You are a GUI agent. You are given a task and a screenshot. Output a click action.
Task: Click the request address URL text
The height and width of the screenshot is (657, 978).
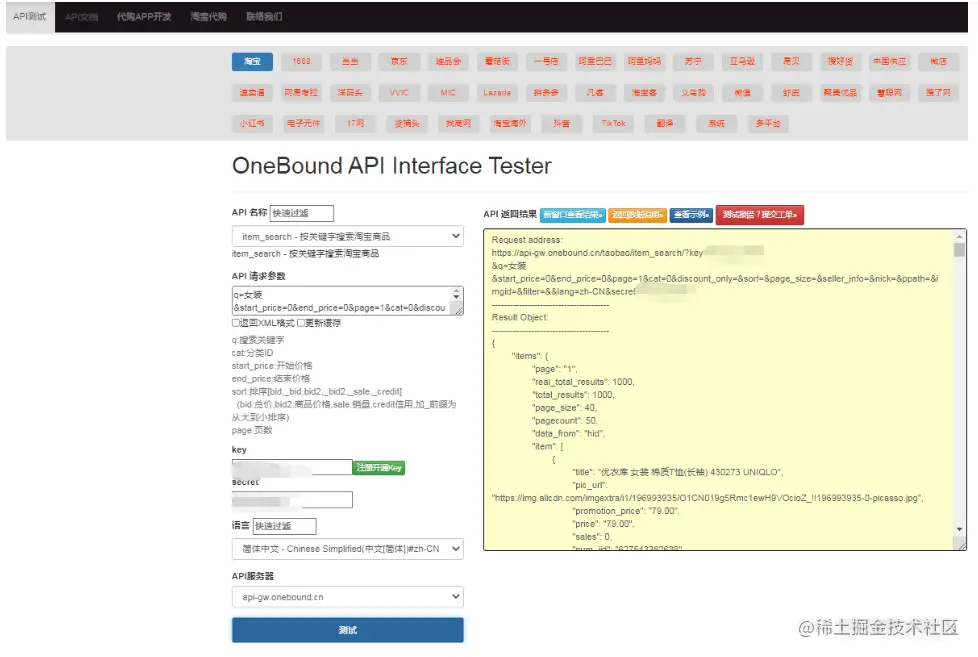pos(597,253)
